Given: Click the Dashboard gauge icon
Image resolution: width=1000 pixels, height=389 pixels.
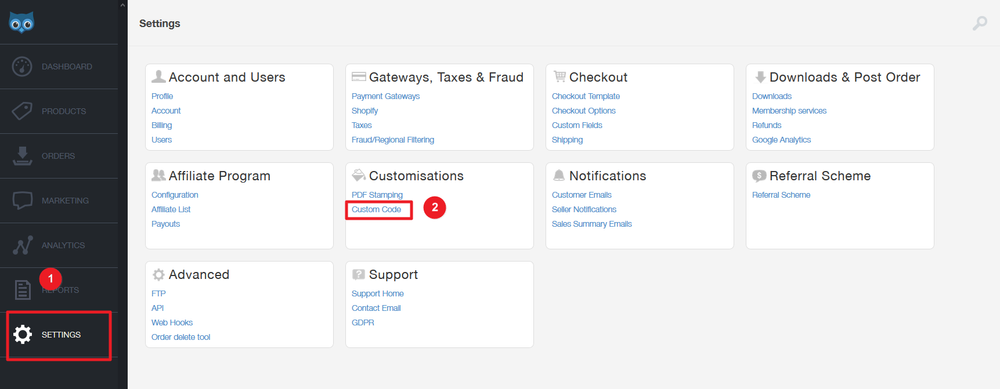Looking at the screenshot, I should (22, 66).
